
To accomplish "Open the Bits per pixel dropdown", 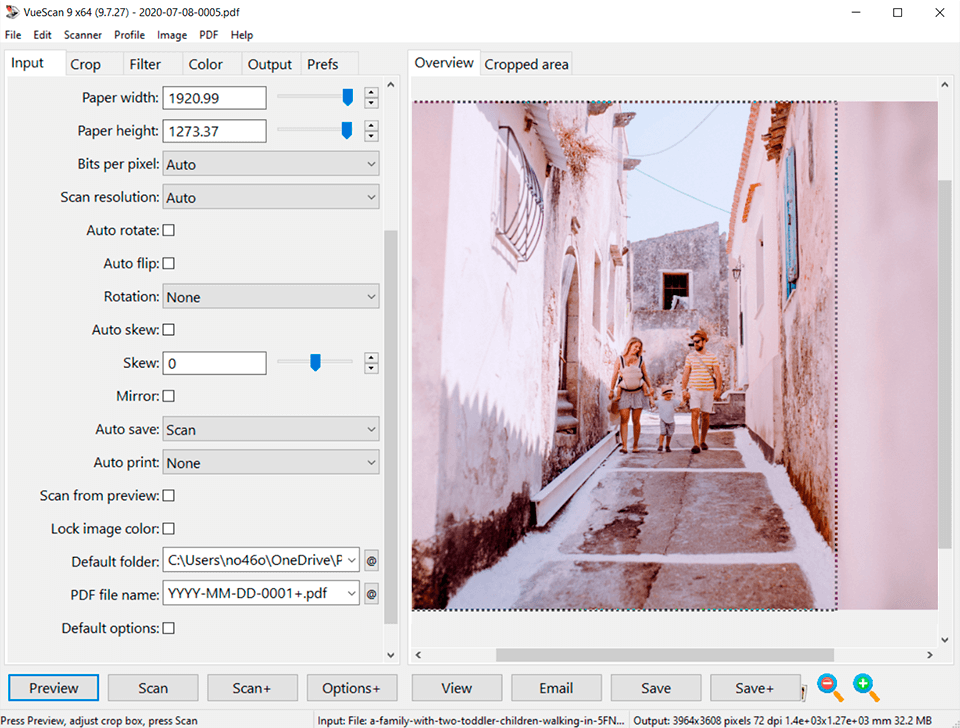I will [270, 163].
